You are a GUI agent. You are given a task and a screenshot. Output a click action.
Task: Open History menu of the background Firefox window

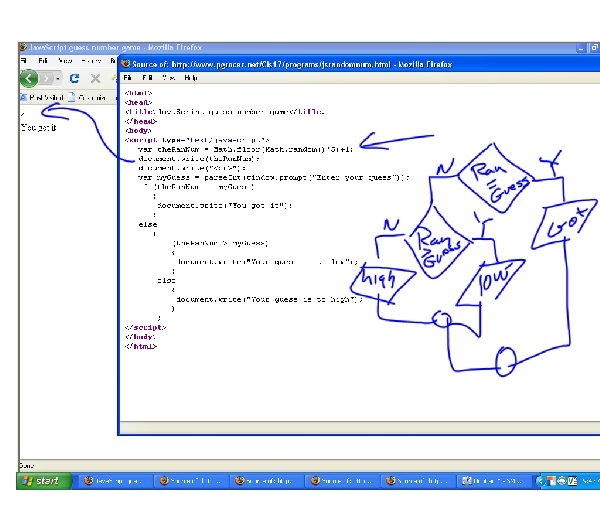[91, 60]
